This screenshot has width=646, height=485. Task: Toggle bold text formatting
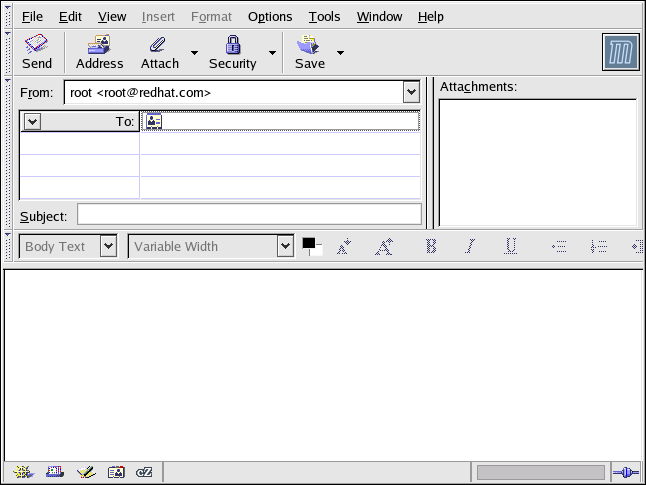pyautogui.click(x=431, y=246)
